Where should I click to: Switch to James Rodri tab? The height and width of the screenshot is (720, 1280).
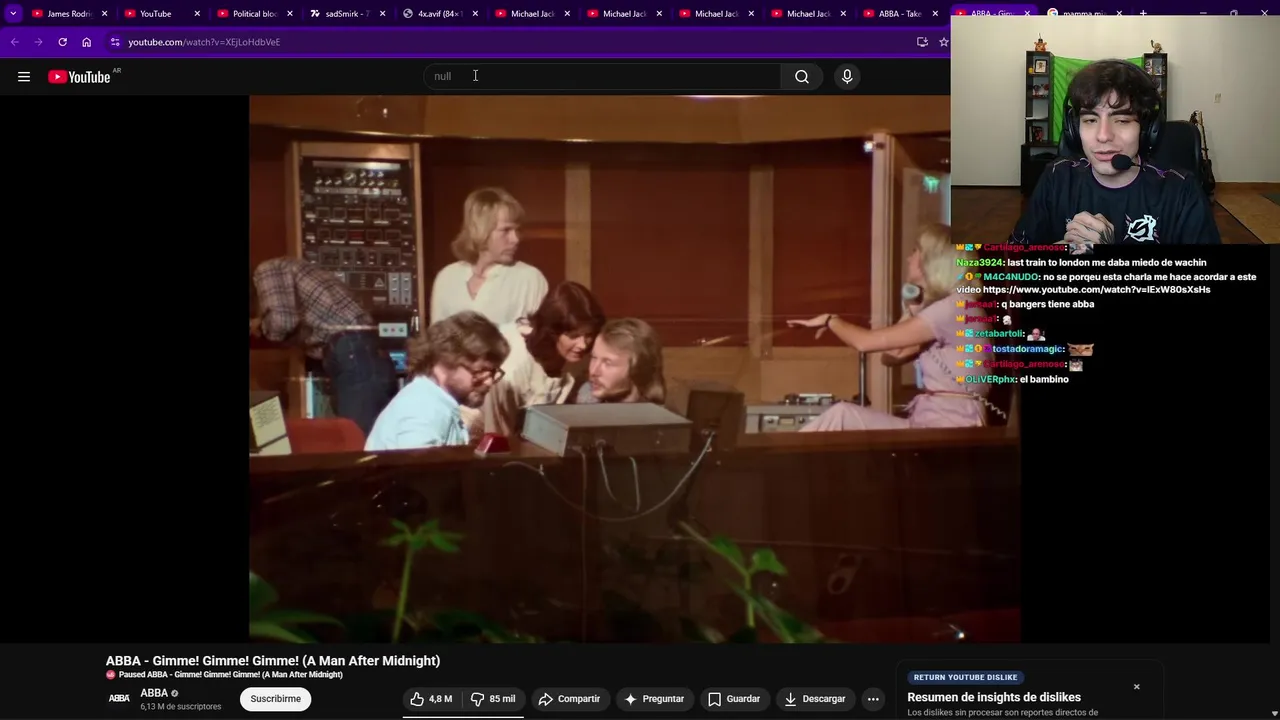[67, 14]
